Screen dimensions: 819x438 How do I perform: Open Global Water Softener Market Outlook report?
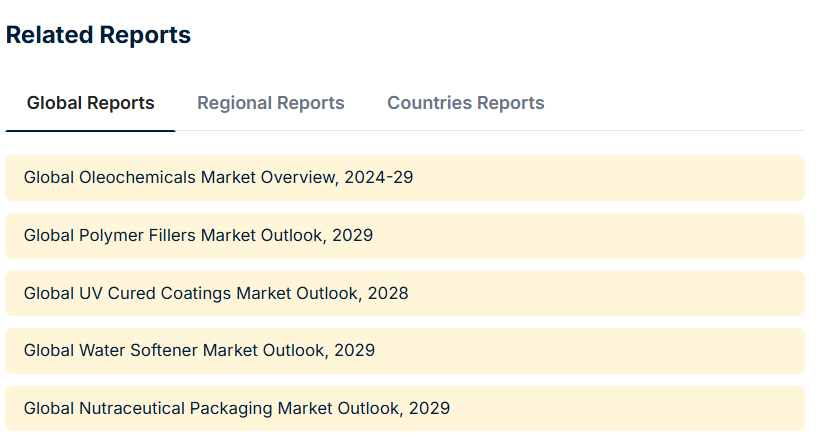point(199,350)
